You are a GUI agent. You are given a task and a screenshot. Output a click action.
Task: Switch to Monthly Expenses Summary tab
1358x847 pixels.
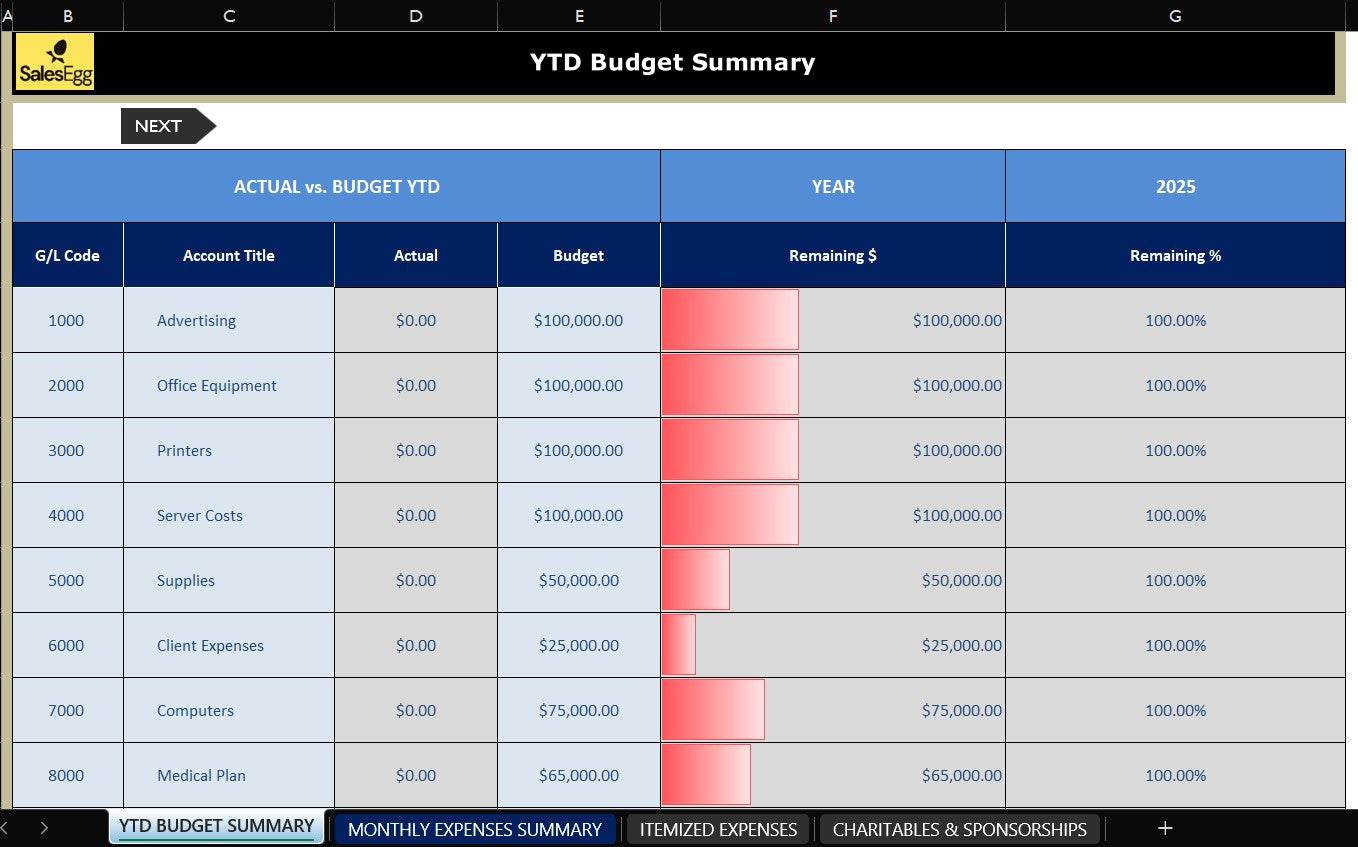(474, 829)
